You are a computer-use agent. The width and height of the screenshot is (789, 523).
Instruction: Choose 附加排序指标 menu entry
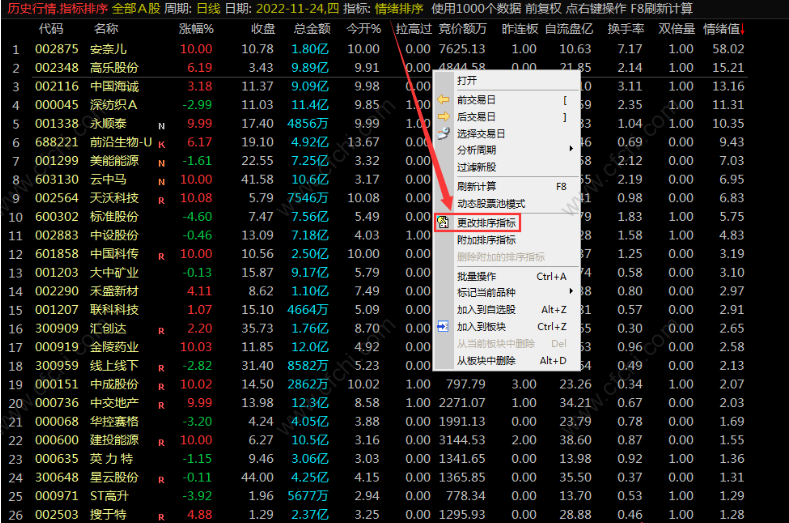point(507,240)
